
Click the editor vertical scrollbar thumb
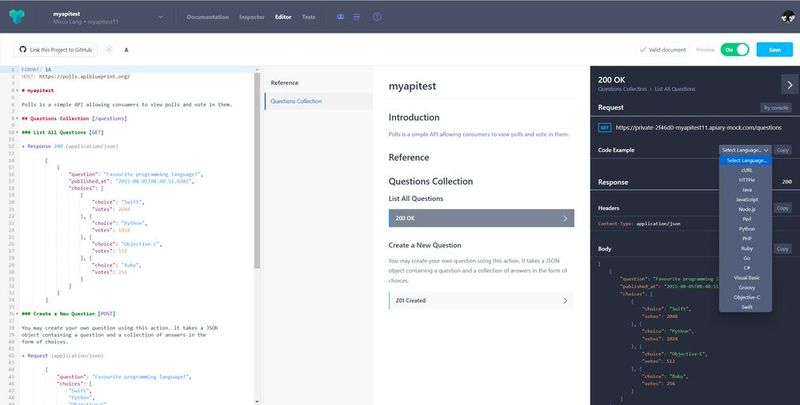(x=257, y=170)
